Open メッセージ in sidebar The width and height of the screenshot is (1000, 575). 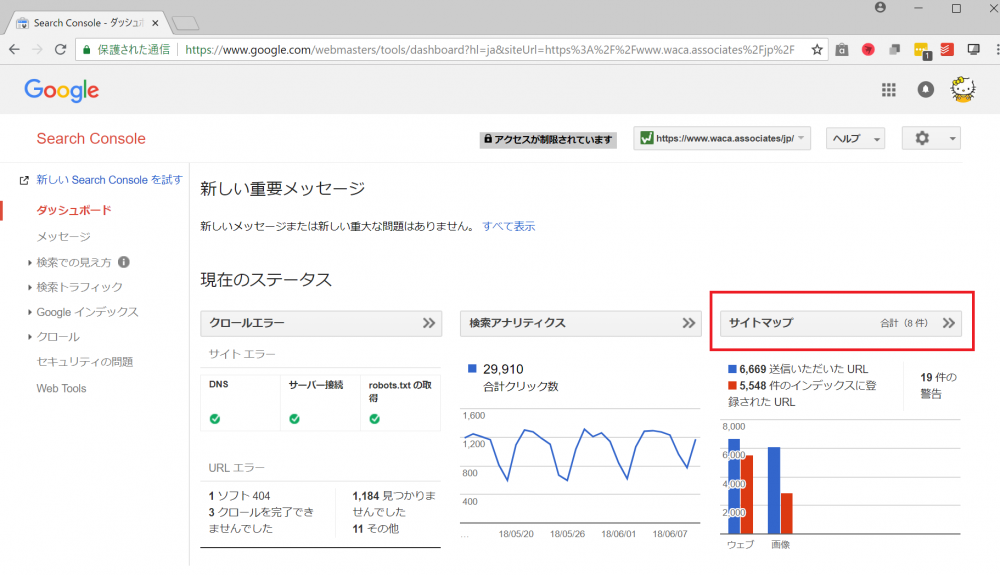point(64,237)
